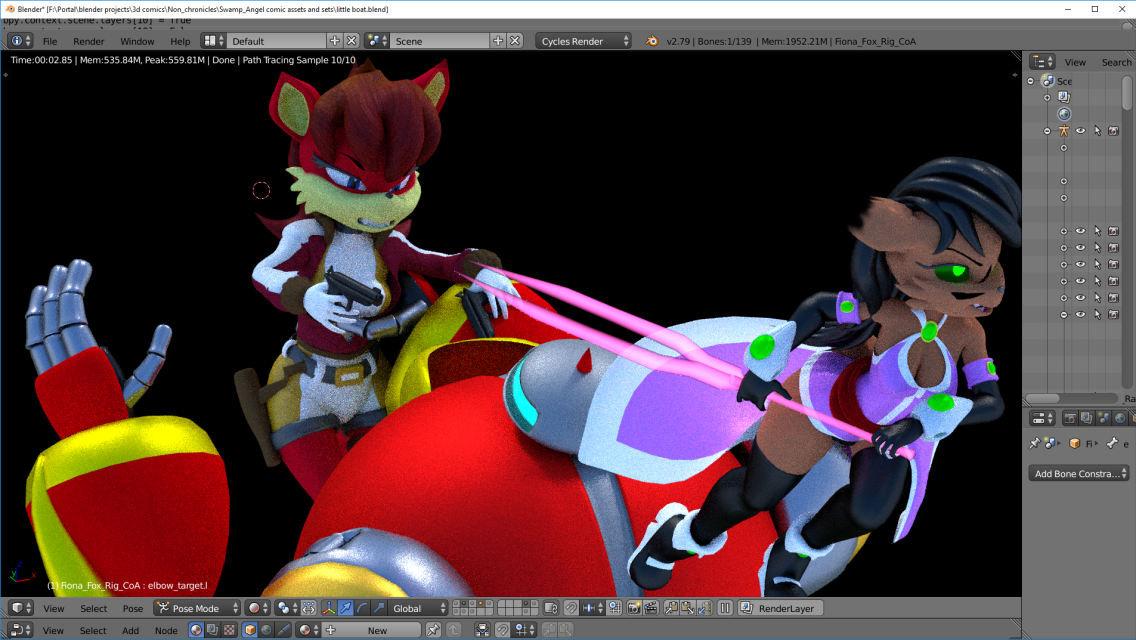This screenshot has width=1136, height=640.
Task: Pin the node tree with pushpin icon
Action: 433,631
